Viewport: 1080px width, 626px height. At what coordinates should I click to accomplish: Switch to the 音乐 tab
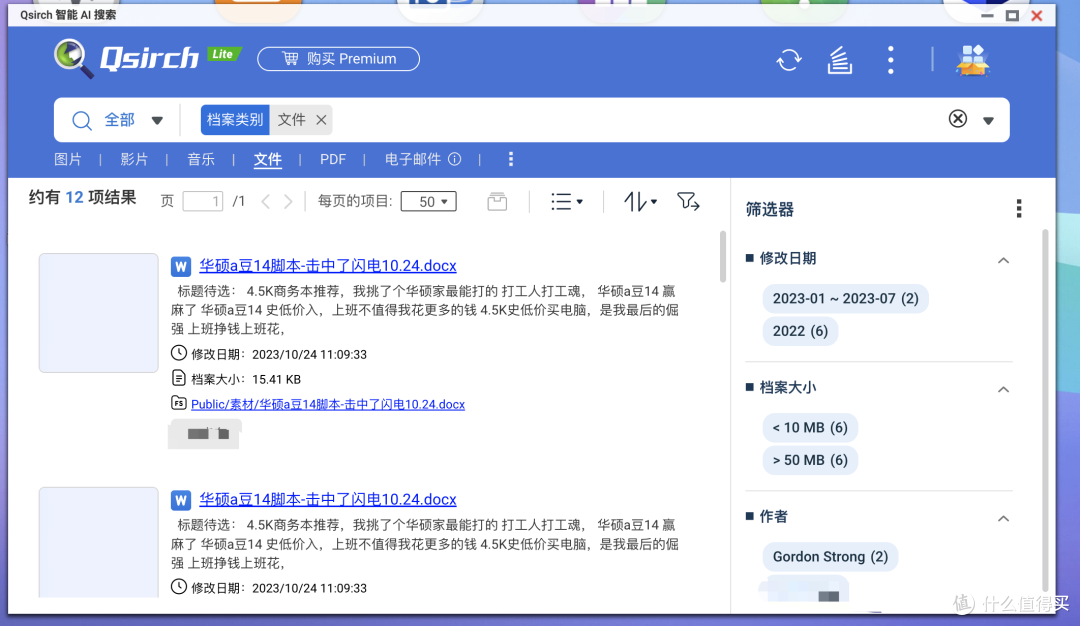[x=201, y=159]
